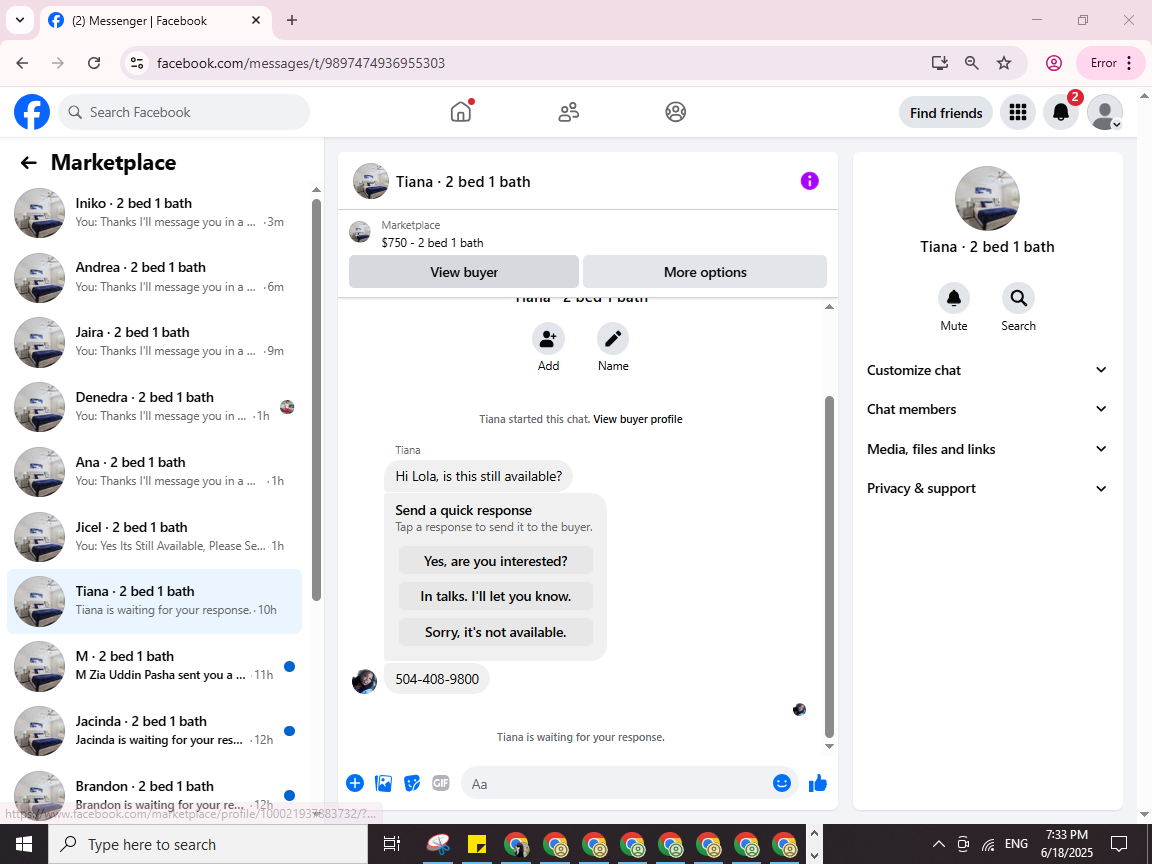Click the Error Chrome menu button
The width and height of the screenshot is (1152, 864).
pos(1110,63)
